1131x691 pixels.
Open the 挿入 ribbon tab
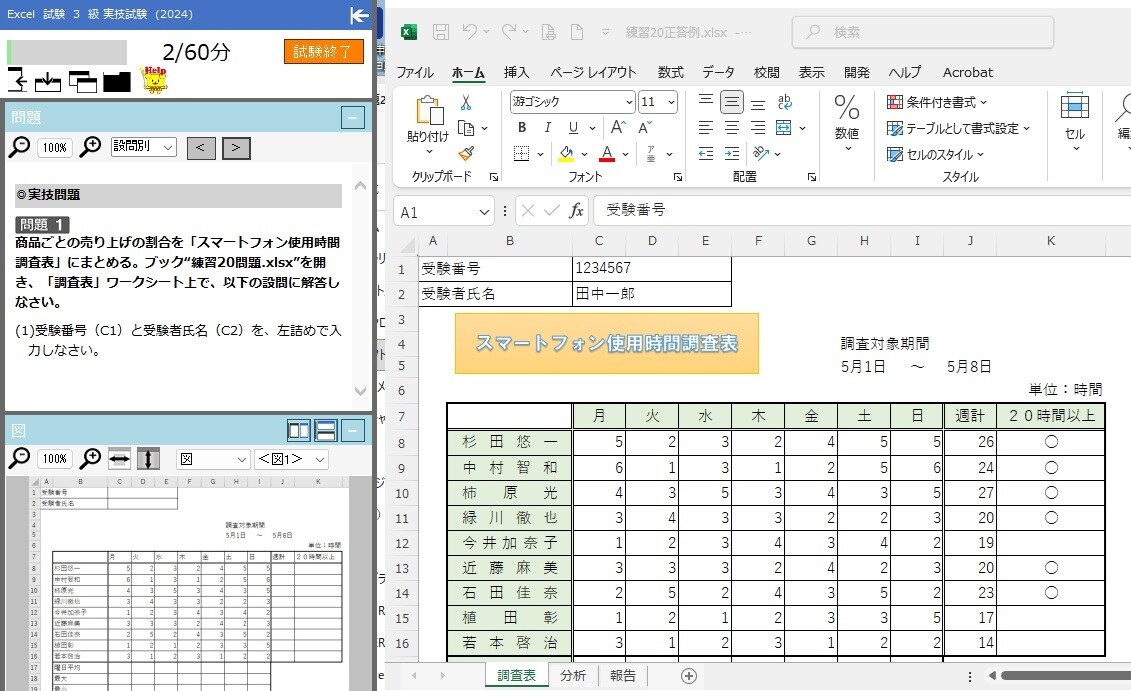point(516,72)
